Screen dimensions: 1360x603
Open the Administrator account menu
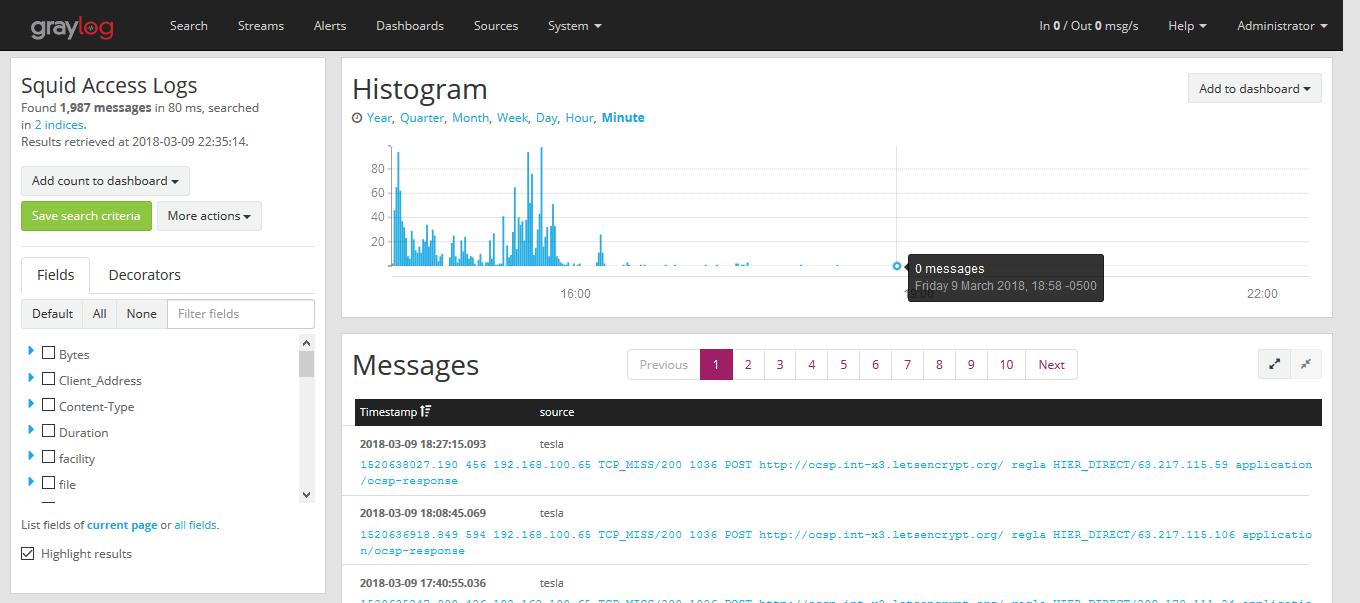click(1281, 25)
